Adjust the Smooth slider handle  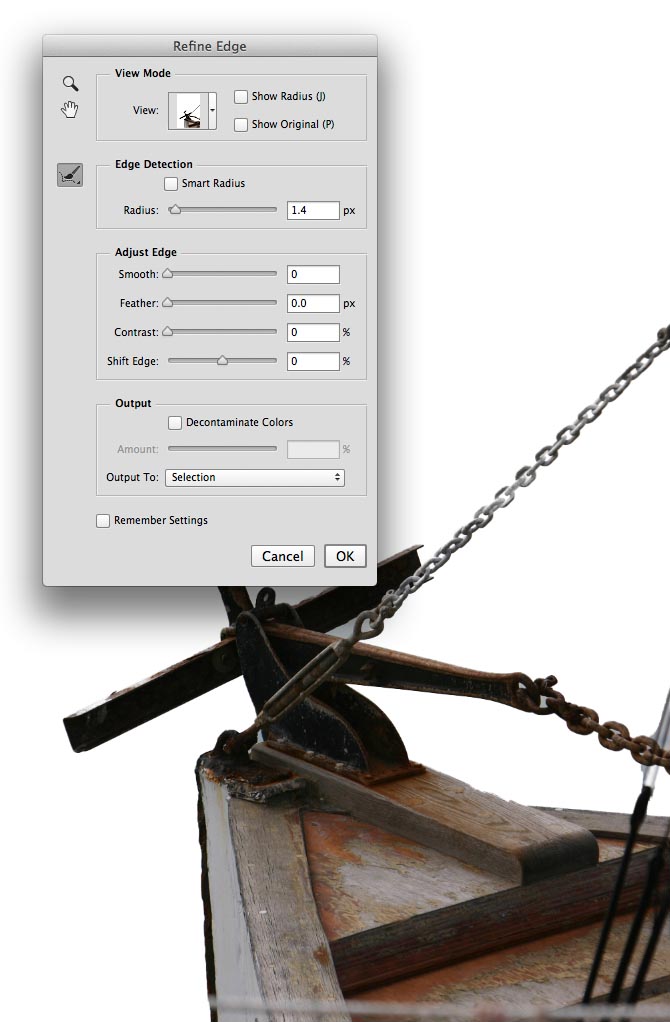(x=168, y=274)
